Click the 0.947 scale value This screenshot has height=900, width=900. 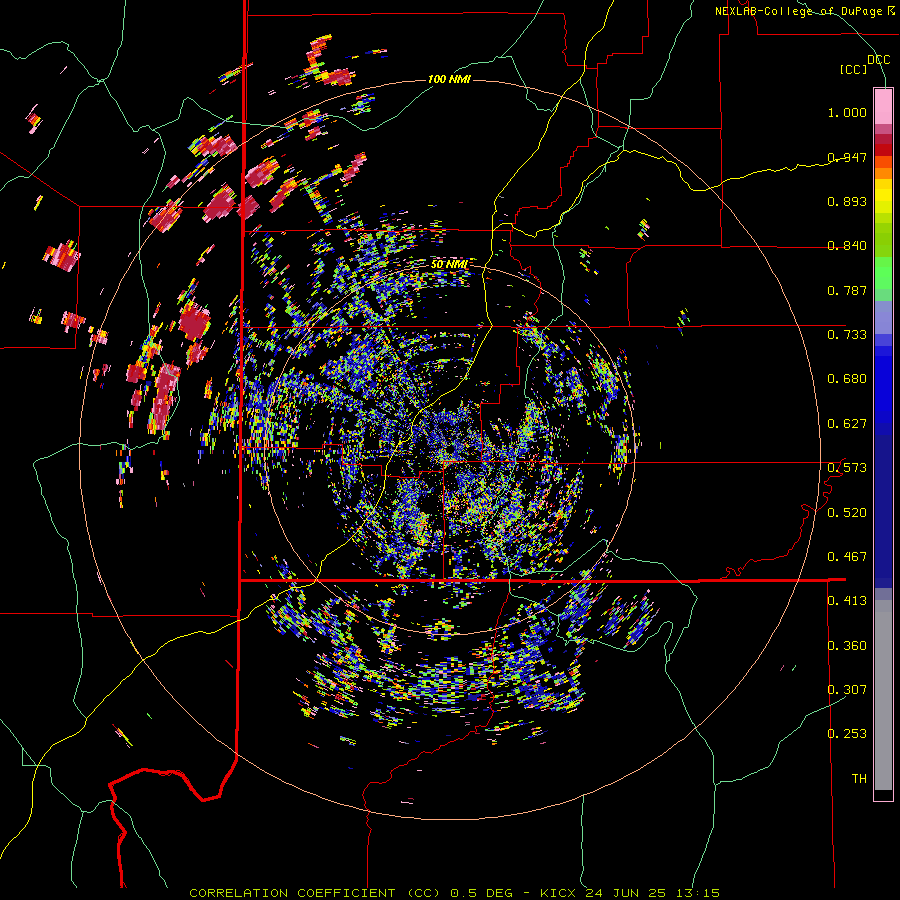(847, 157)
